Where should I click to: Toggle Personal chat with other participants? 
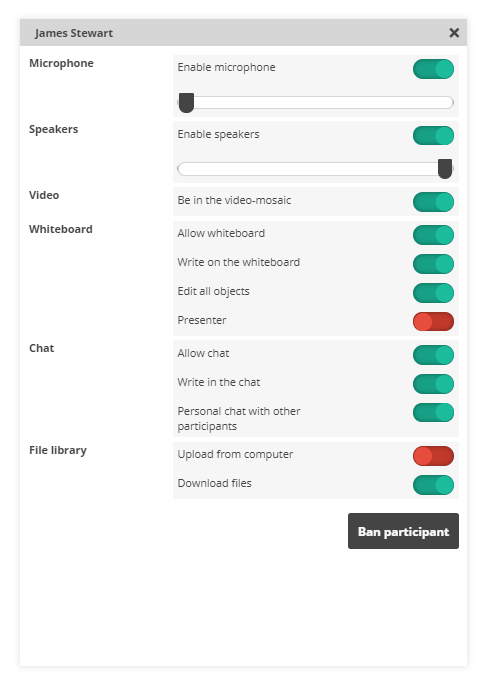pos(433,412)
